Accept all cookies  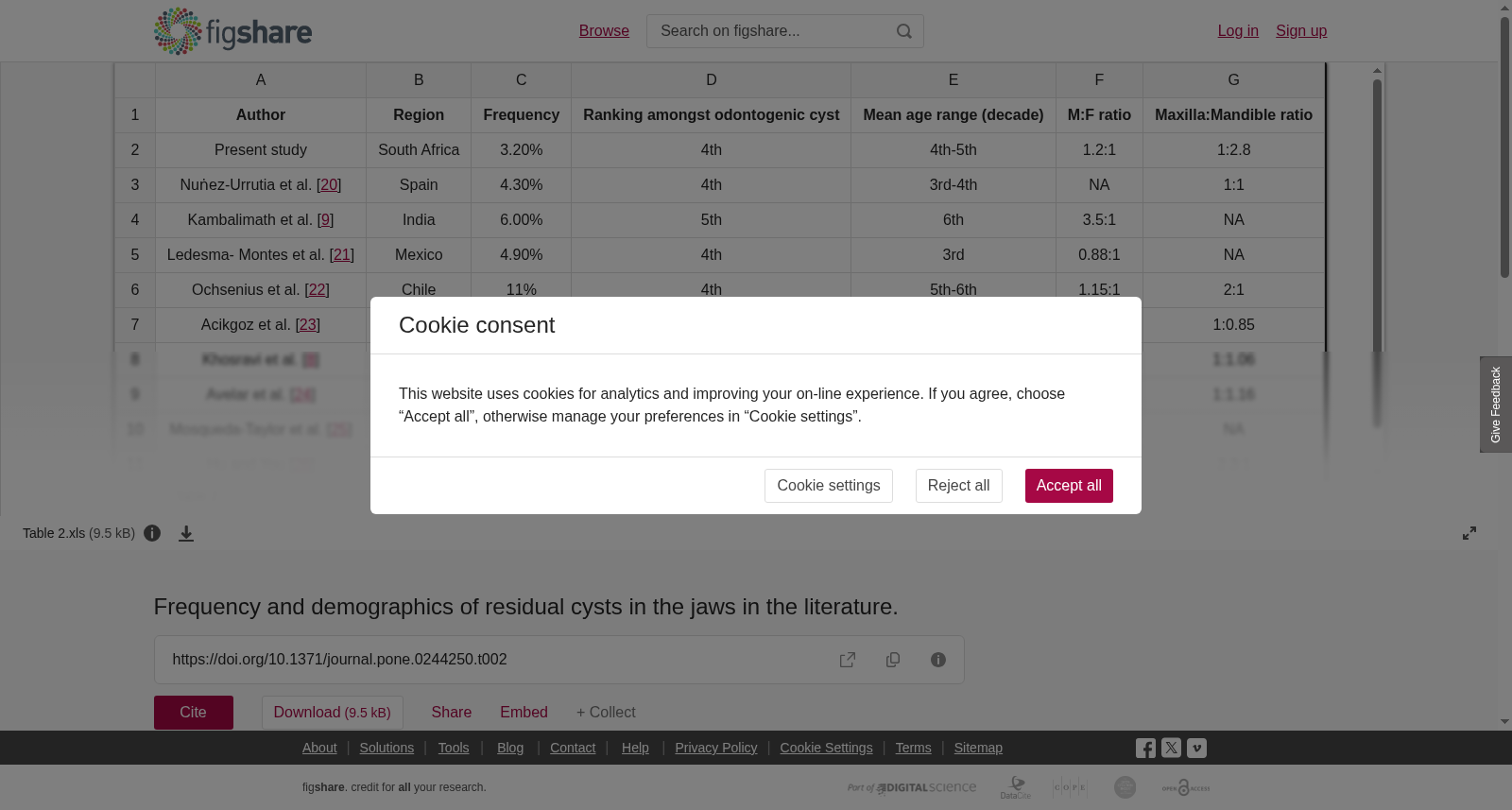[x=1069, y=486]
